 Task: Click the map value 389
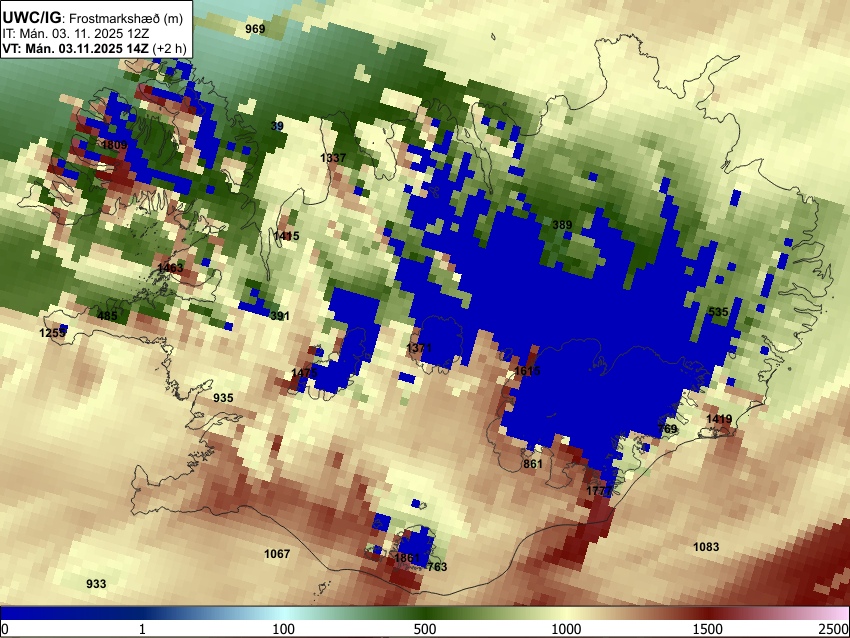562,224
